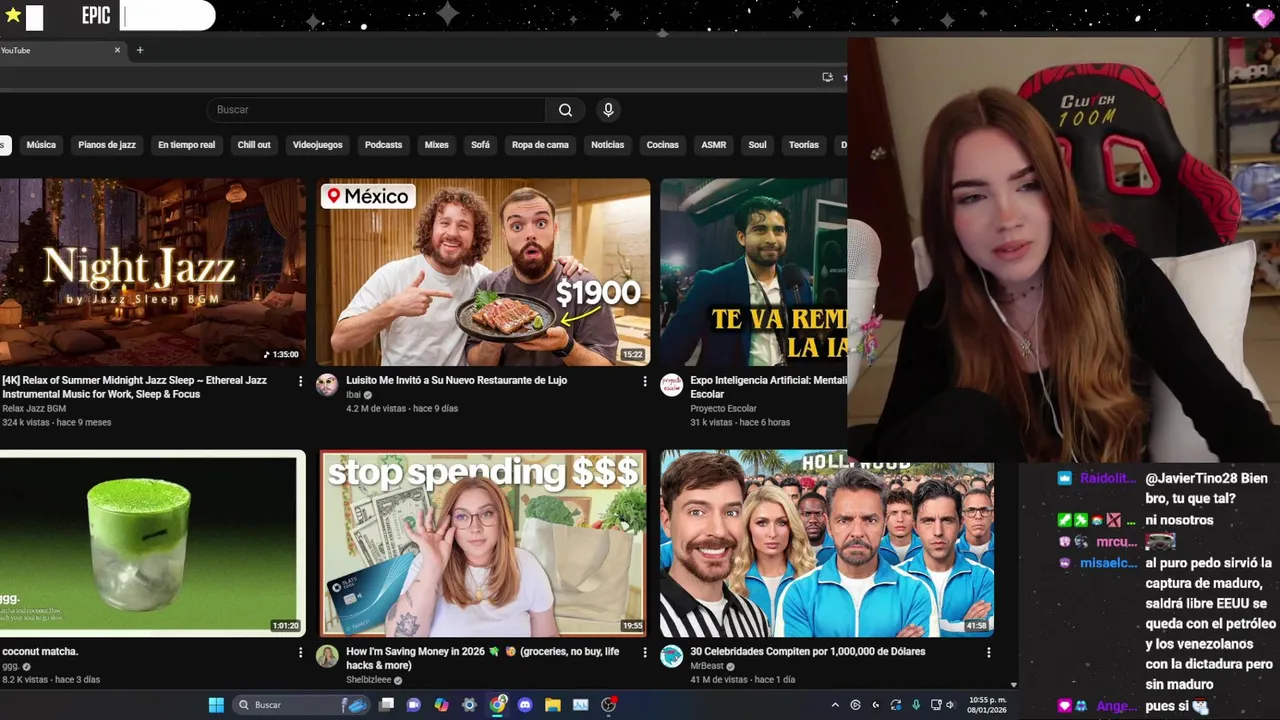
Task: Open title How I'm Saving Money in 2026
Action: tap(483, 658)
